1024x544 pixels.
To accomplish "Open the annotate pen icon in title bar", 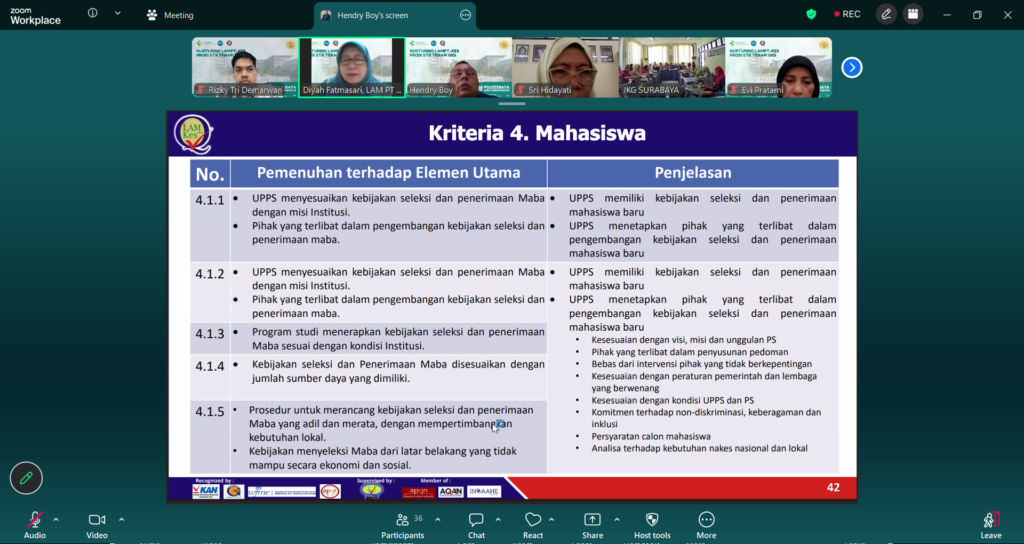I will click(886, 14).
